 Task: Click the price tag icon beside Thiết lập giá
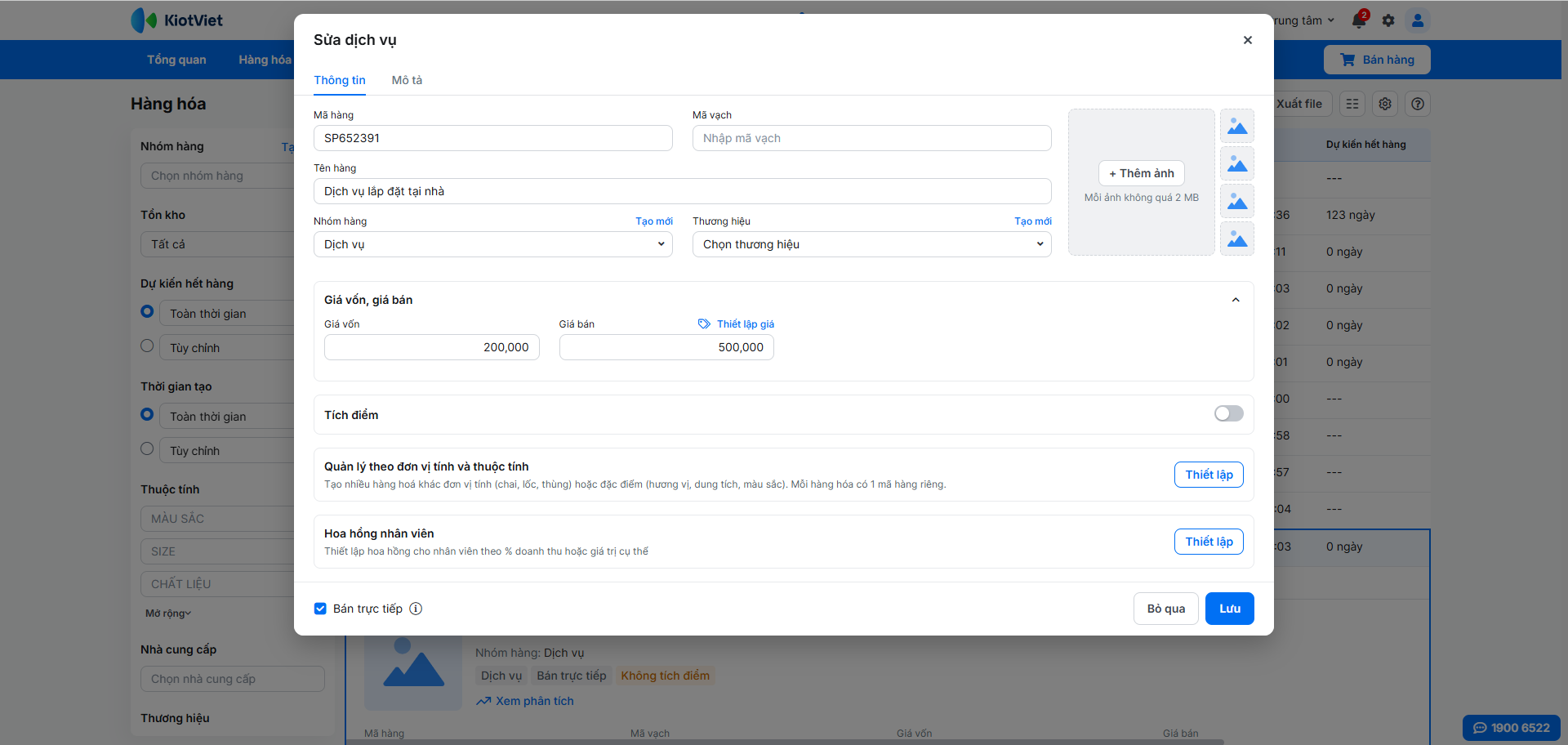click(x=704, y=324)
